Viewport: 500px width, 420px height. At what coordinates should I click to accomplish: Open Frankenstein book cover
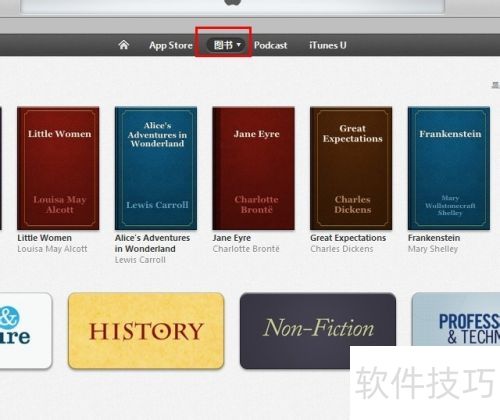449,168
